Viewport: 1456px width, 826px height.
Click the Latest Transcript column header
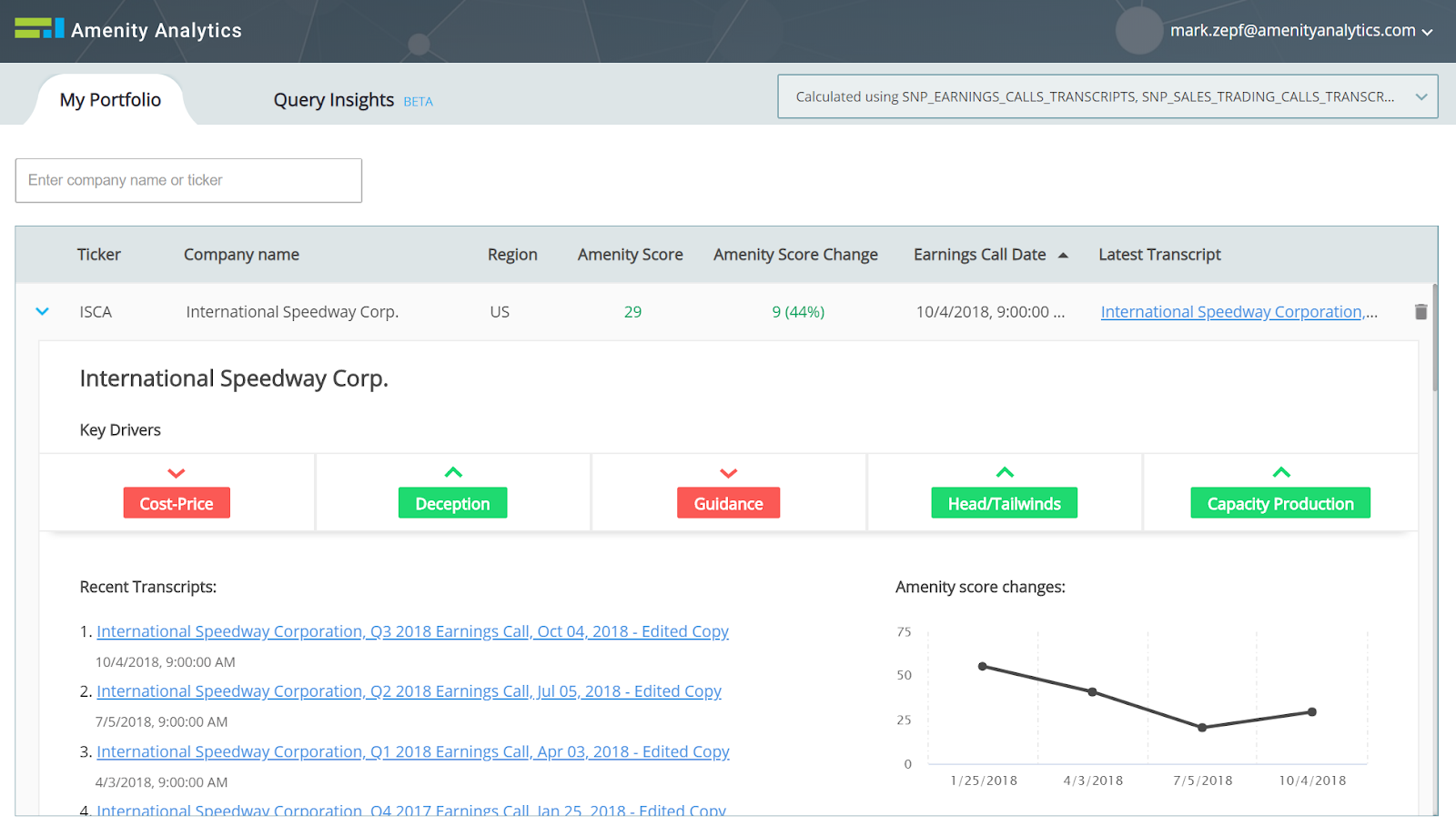click(1159, 255)
